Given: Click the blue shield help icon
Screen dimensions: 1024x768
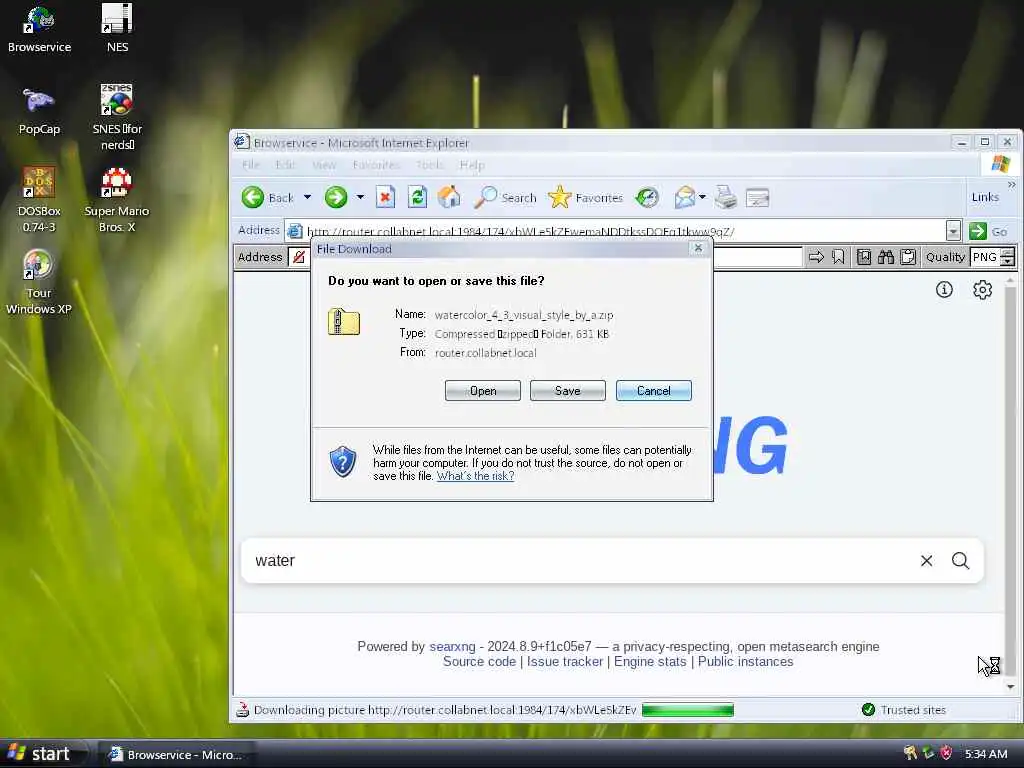Looking at the screenshot, I should tap(342, 462).
